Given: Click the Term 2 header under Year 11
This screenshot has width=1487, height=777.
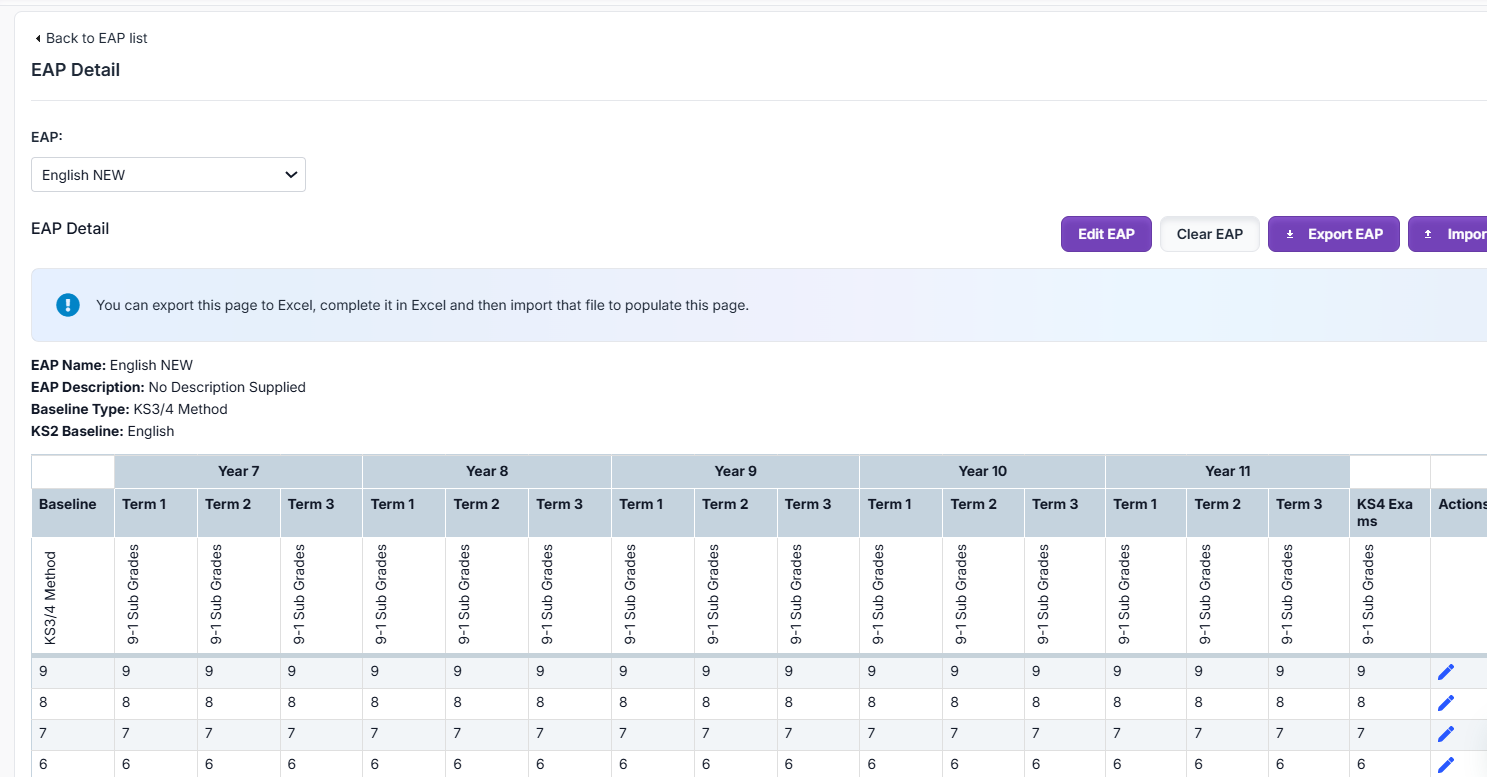Looking at the screenshot, I should pyautogui.click(x=1228, y=513).
